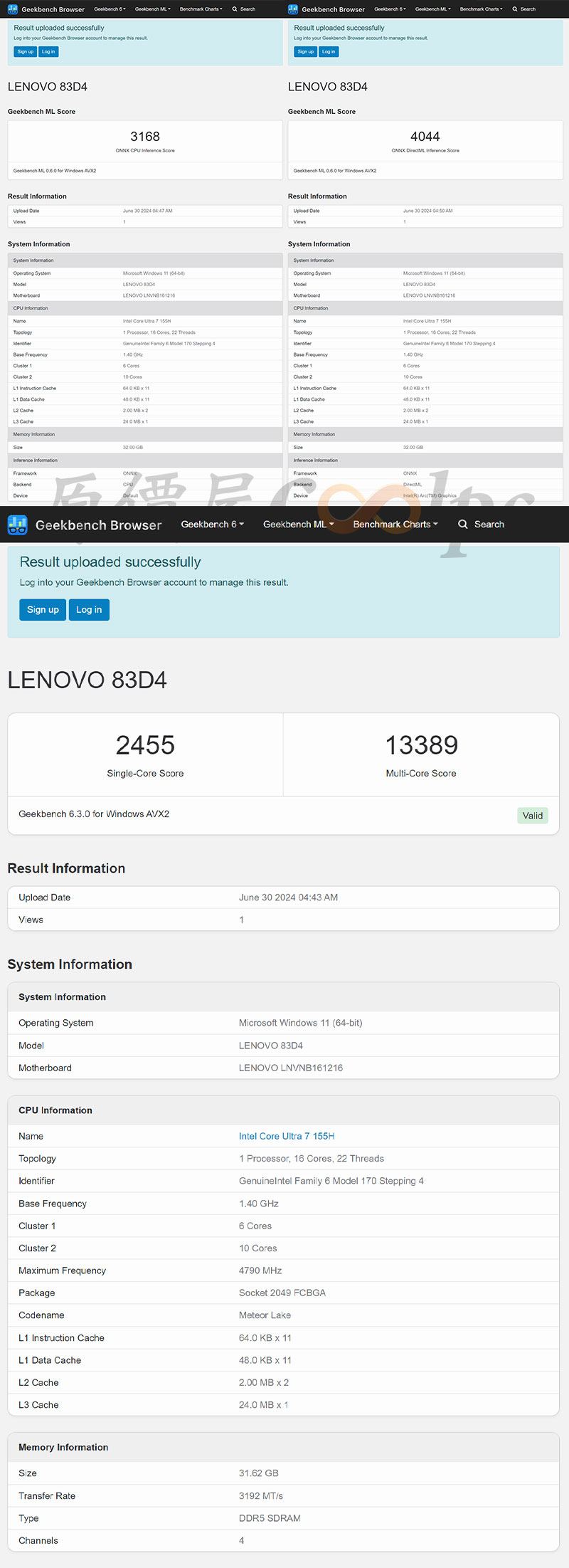Click upload date 'June 30 2024 04:47 AM'

click(148, 211)
